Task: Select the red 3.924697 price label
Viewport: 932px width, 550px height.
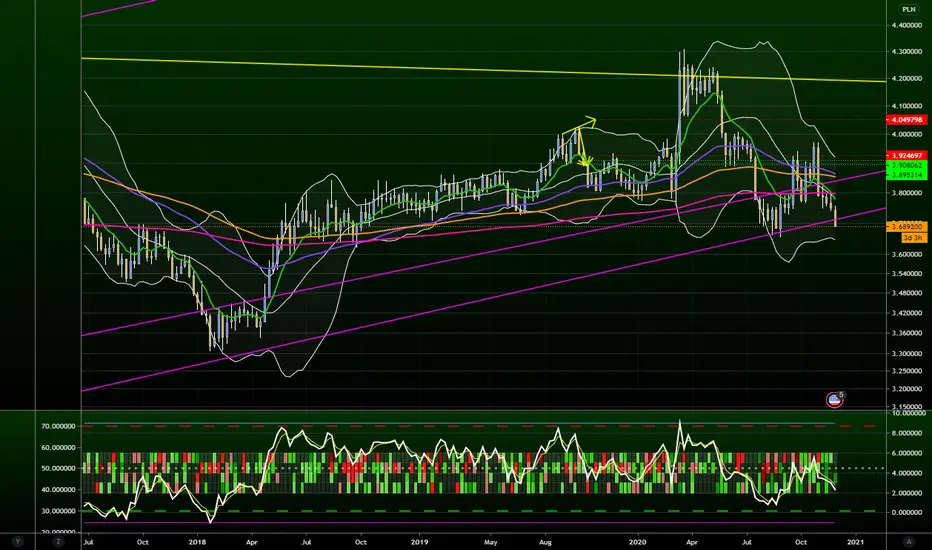Action: [x=906, y=156]
